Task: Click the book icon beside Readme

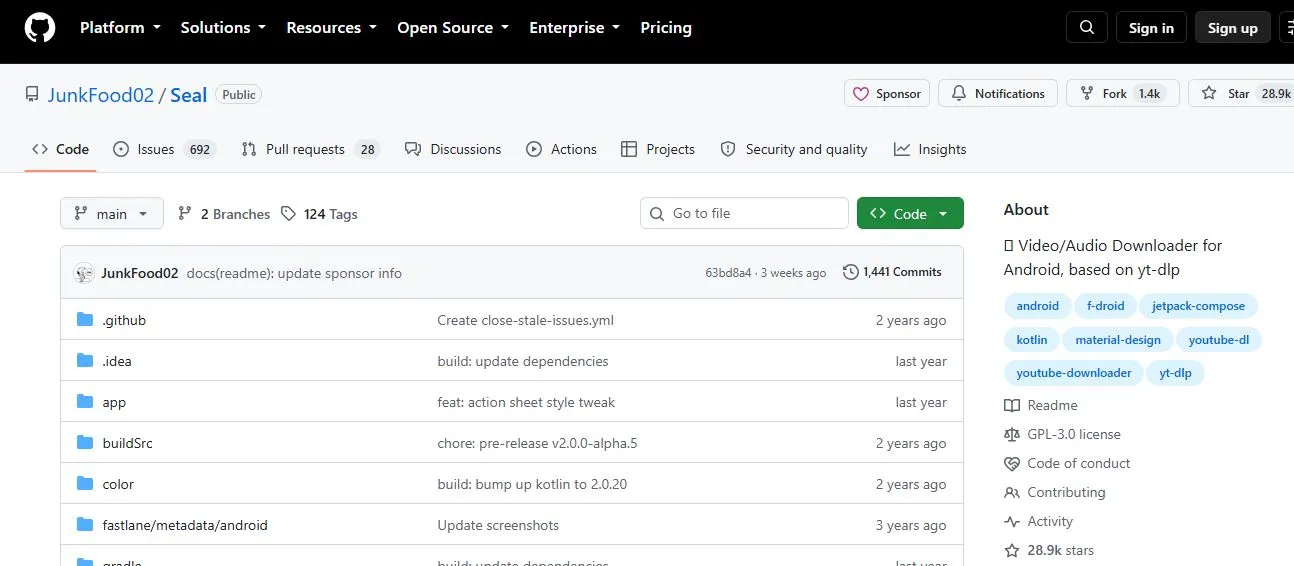Action: tap(1012, 405)
